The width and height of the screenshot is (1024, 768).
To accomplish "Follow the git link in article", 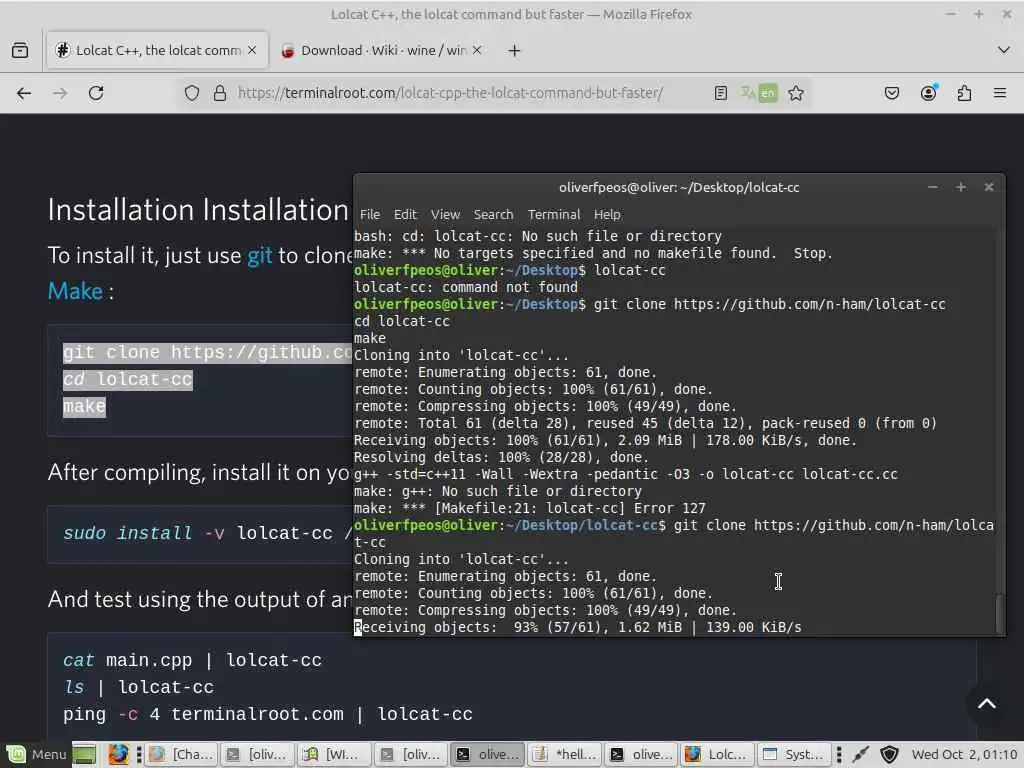I will (x=259, y=255).
